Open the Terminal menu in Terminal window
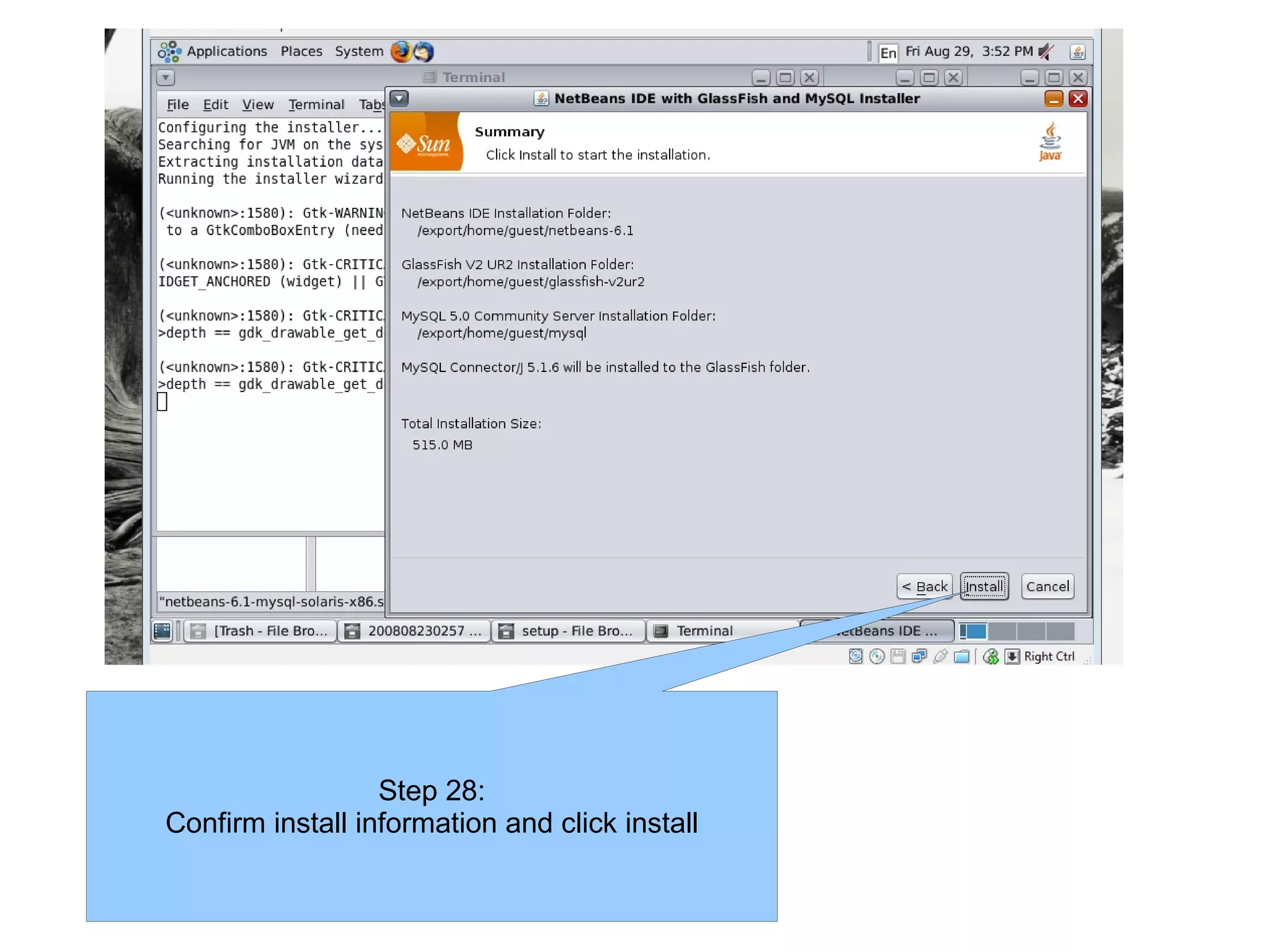The width and height of the screenshot is (1270, 952). pyautogui.click(x=316, y=105)
